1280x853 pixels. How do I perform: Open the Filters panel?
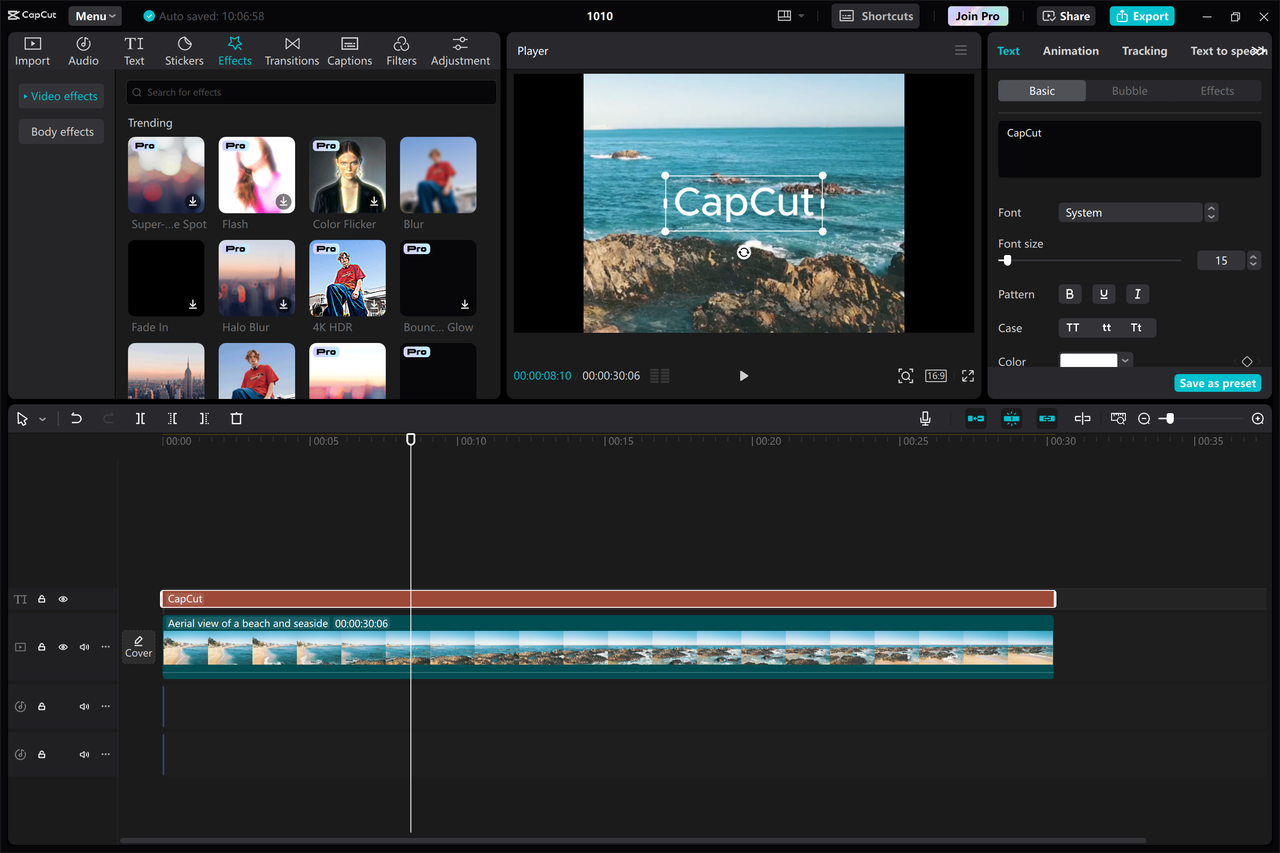(401, 49)
